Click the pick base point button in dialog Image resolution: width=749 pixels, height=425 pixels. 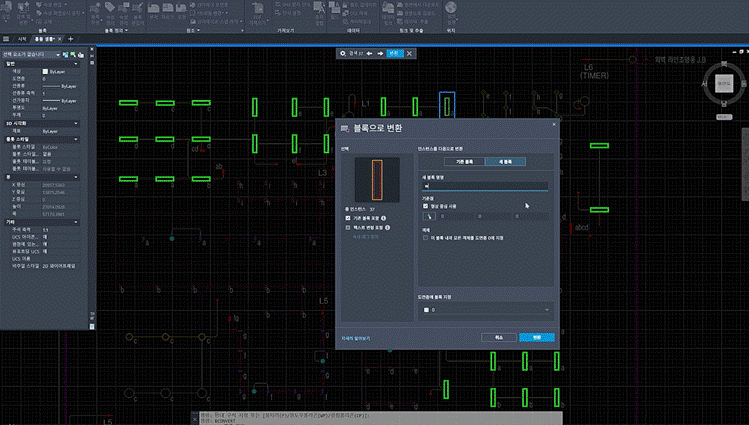[429, 216]
